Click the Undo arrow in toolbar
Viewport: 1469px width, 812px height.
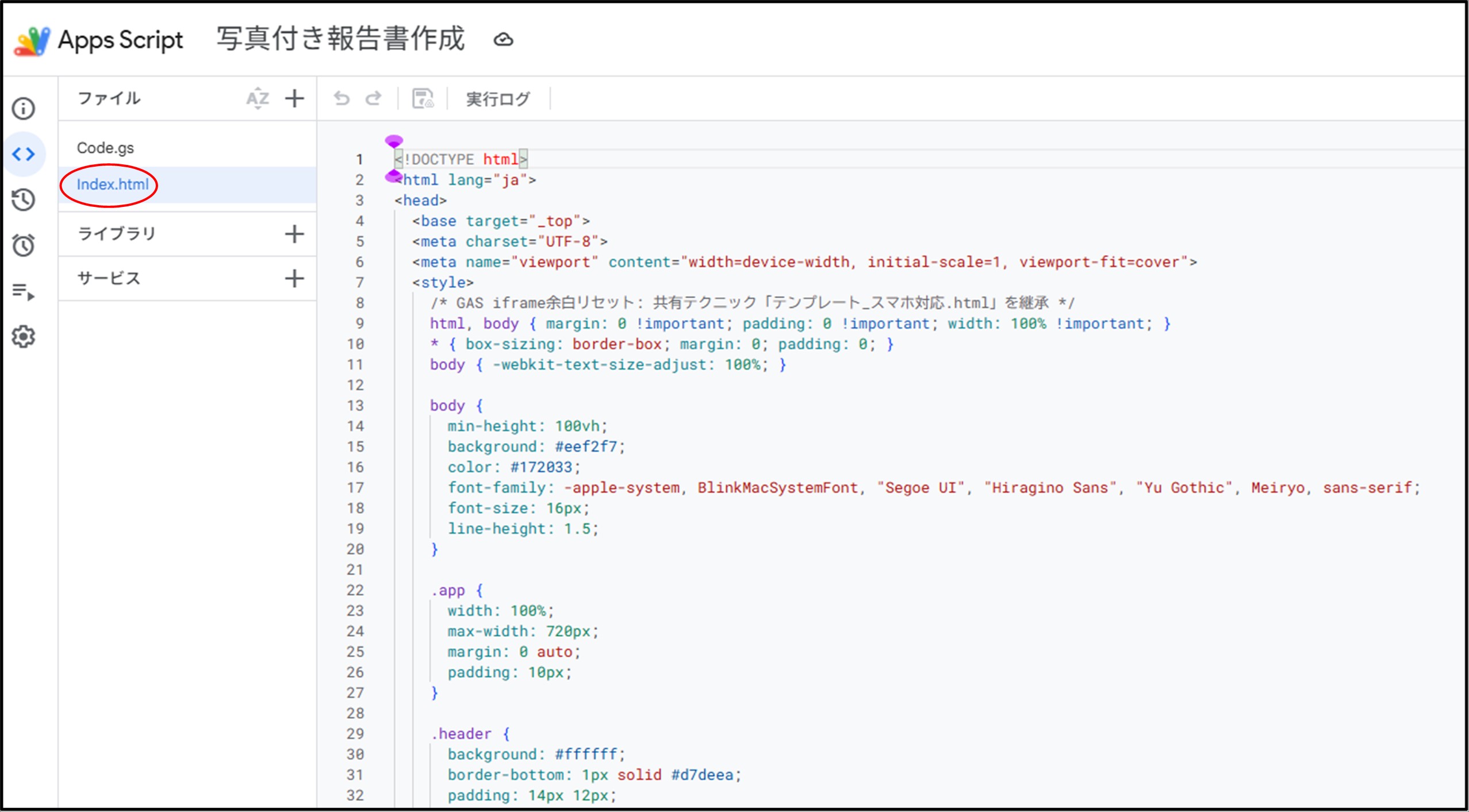tap(342, 99)
